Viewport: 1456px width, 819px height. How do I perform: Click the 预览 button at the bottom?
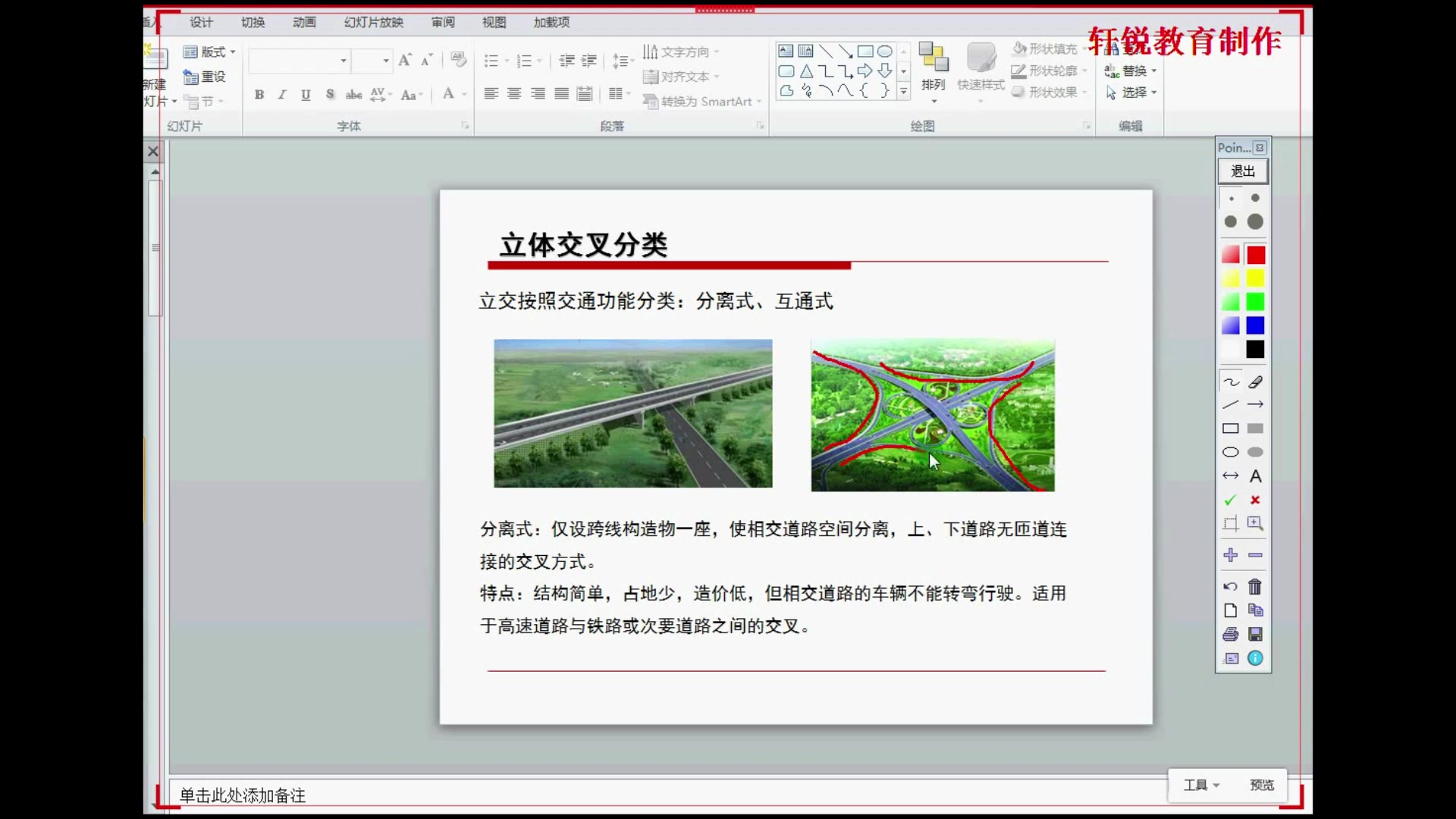[x=1261, y=786]
